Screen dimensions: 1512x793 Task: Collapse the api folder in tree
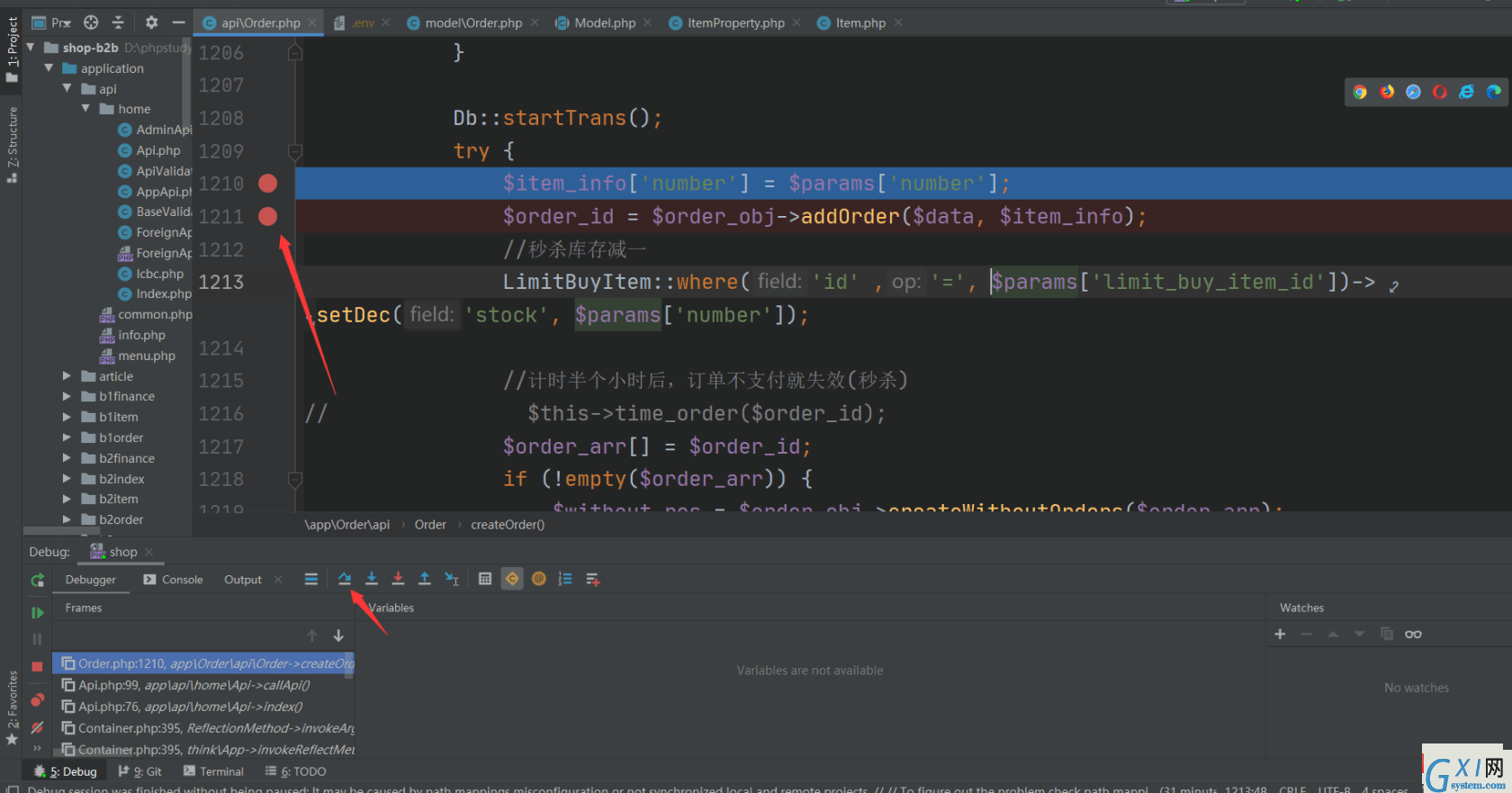point(67,88)
